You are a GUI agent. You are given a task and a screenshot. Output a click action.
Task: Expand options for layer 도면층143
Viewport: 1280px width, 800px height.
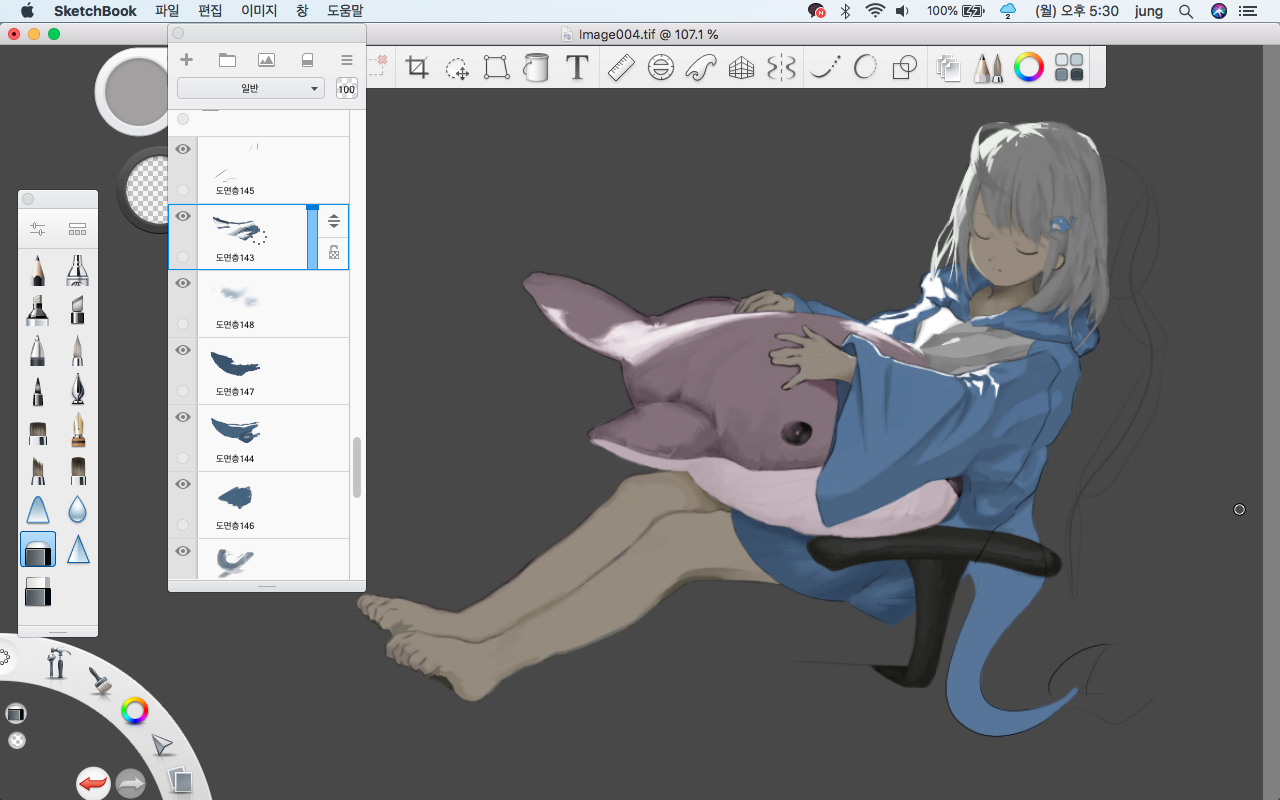point(334,221)
